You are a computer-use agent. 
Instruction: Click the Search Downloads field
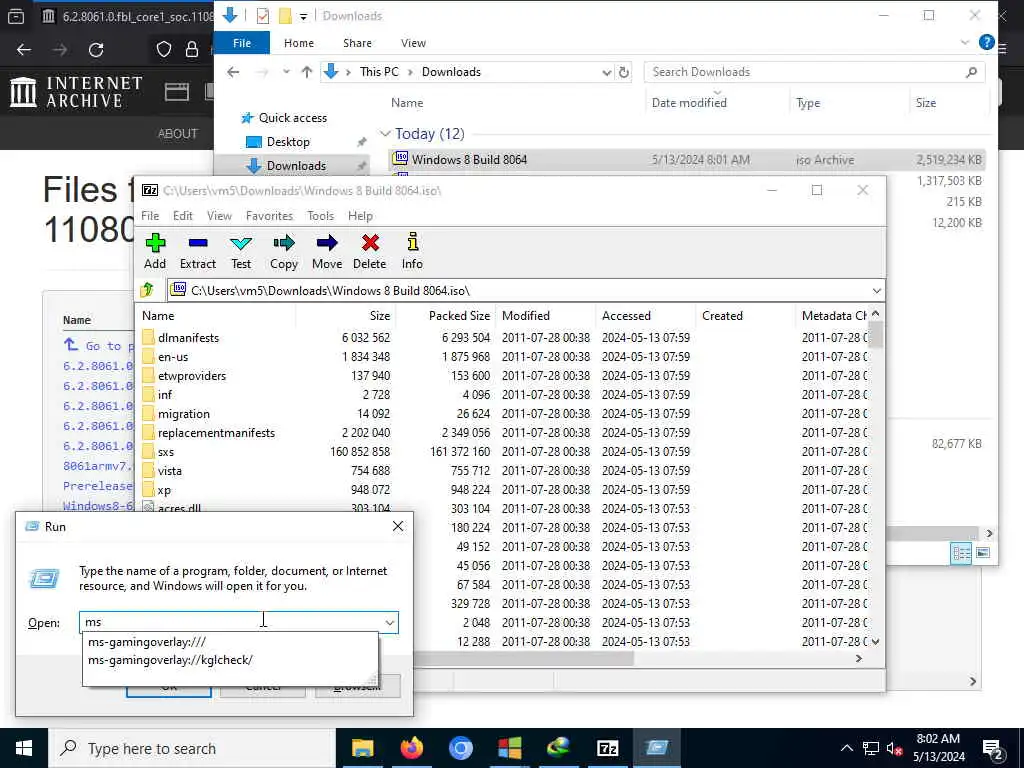[x=814, y=72]
